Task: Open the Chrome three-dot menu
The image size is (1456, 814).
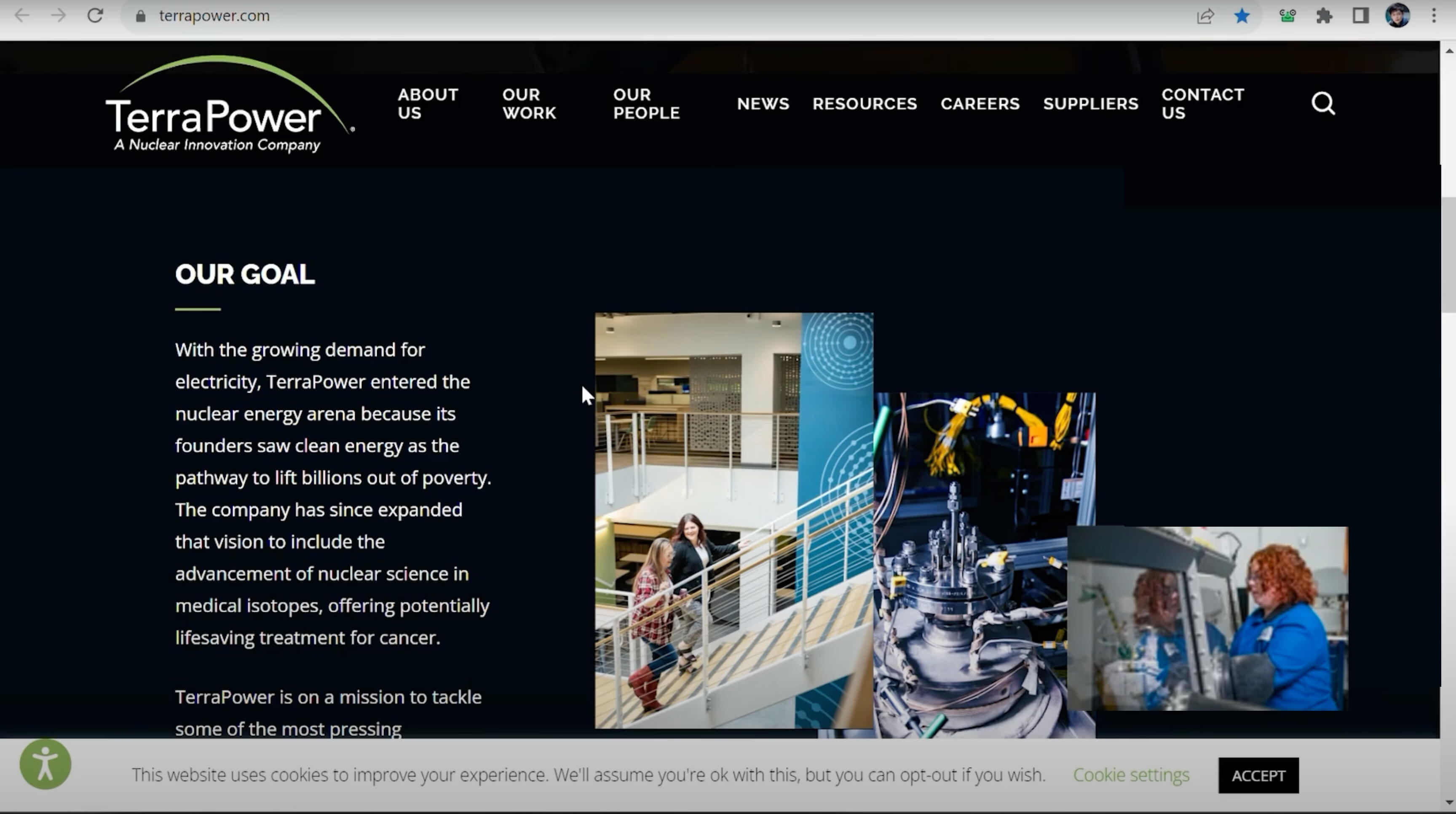Action: [x=1433, y=16]
